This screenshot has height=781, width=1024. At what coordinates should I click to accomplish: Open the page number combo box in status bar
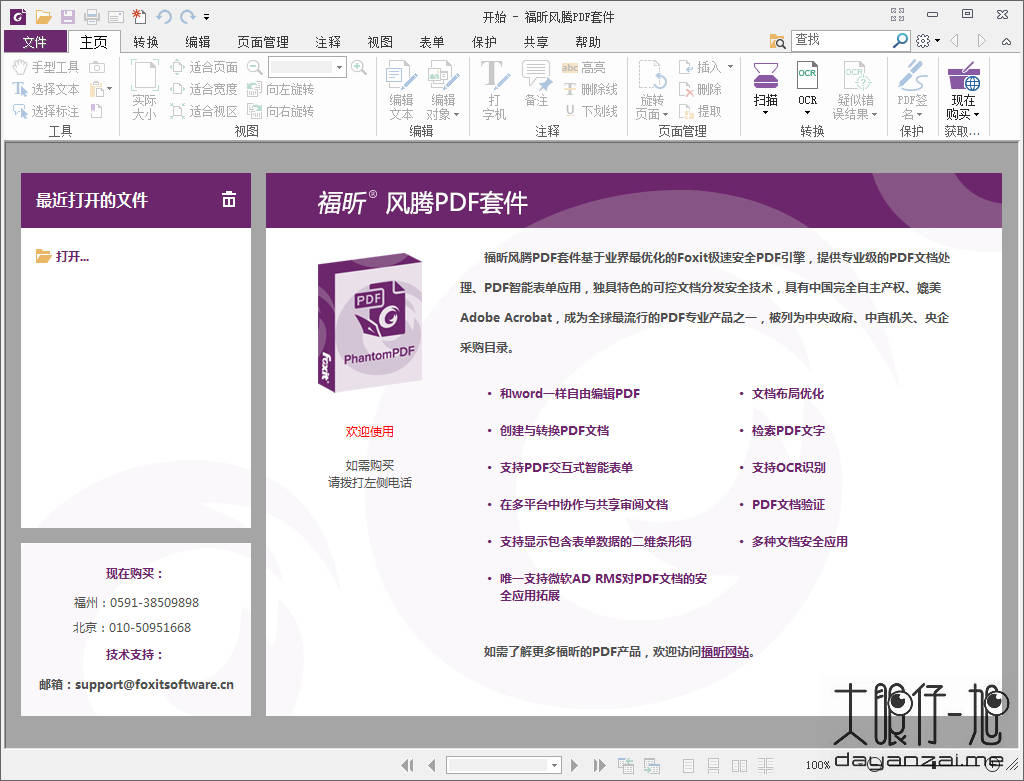(x=504, y=765)
